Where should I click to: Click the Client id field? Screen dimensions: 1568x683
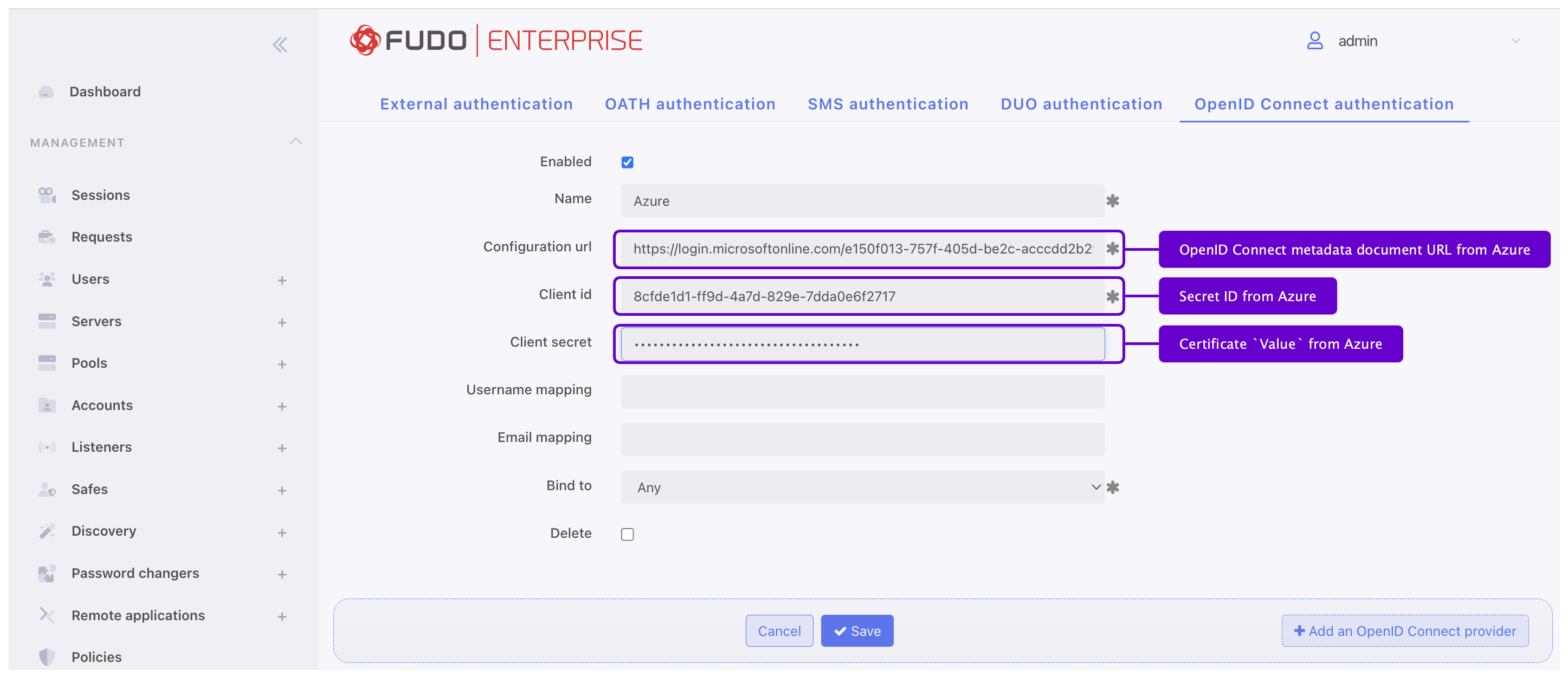click(x=862, y=296)
